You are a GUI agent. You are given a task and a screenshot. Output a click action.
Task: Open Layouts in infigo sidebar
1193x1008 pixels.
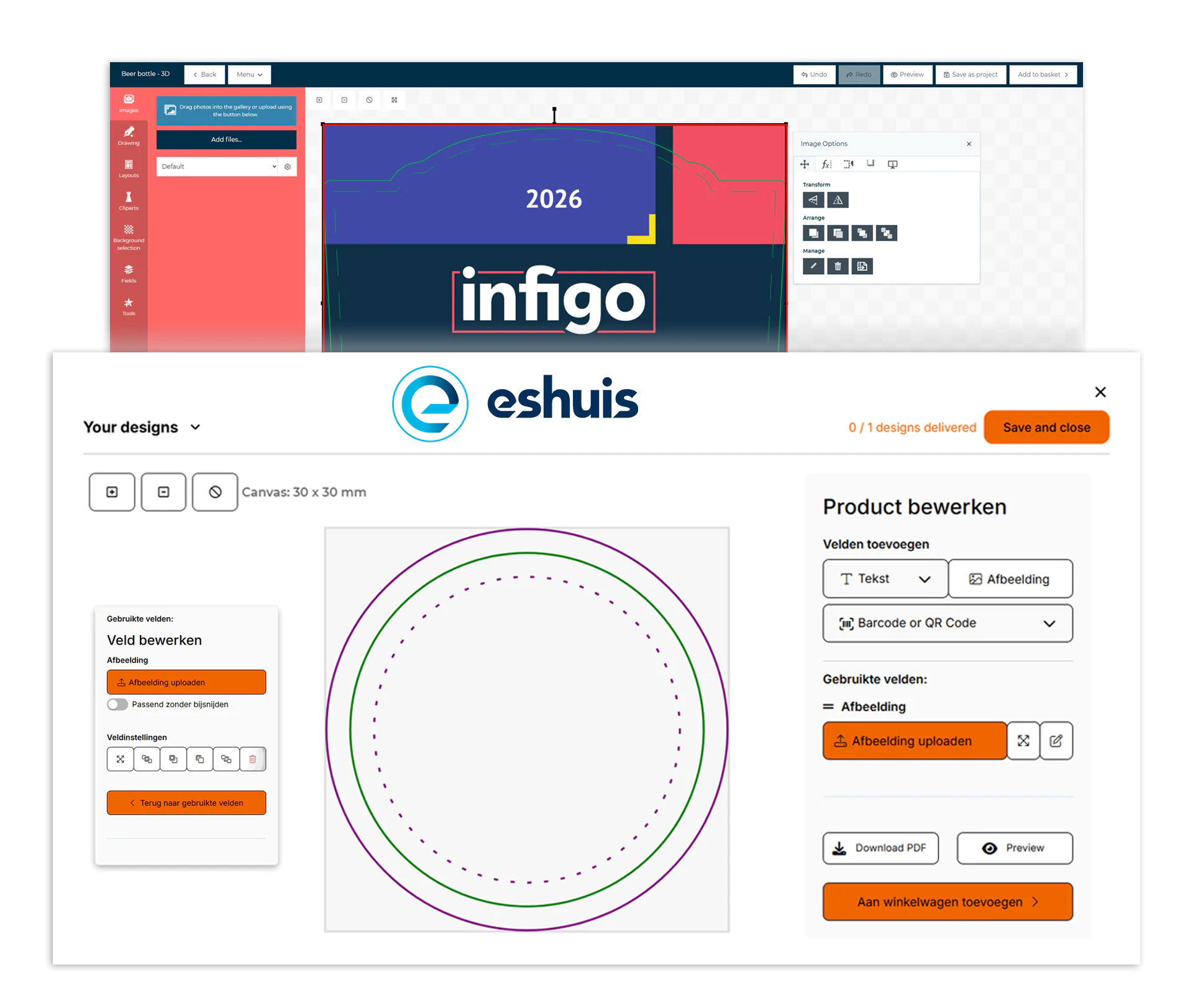[129, 169]
